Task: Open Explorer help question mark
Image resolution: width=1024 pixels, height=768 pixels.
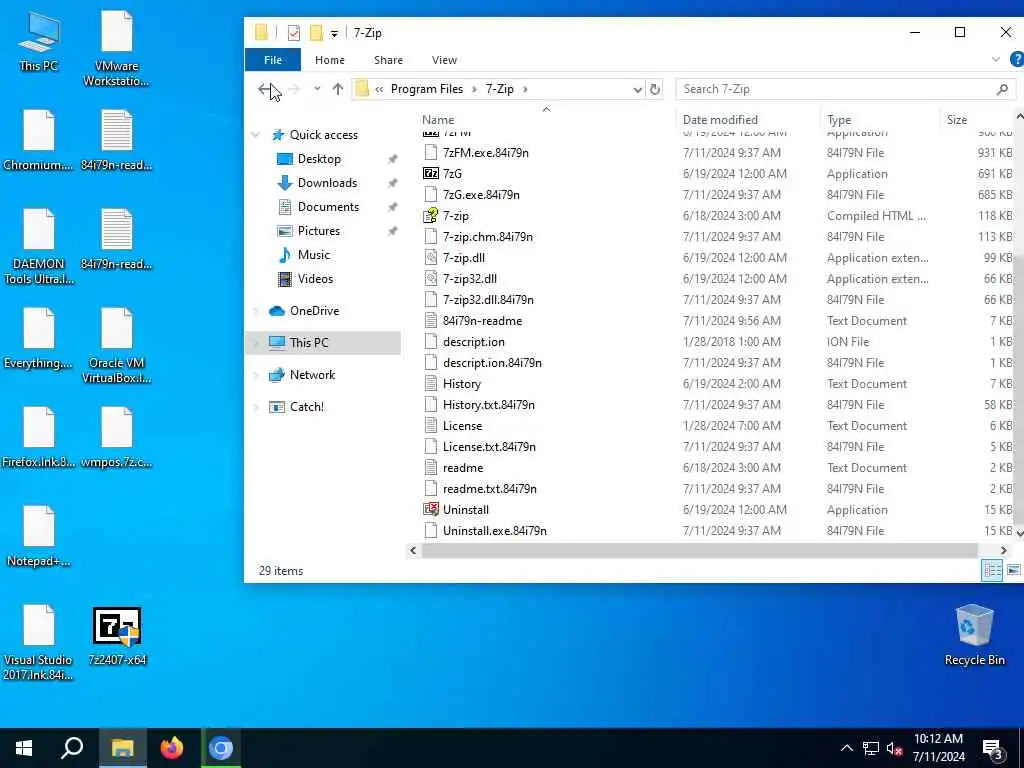Action: tap(1017, 59)
